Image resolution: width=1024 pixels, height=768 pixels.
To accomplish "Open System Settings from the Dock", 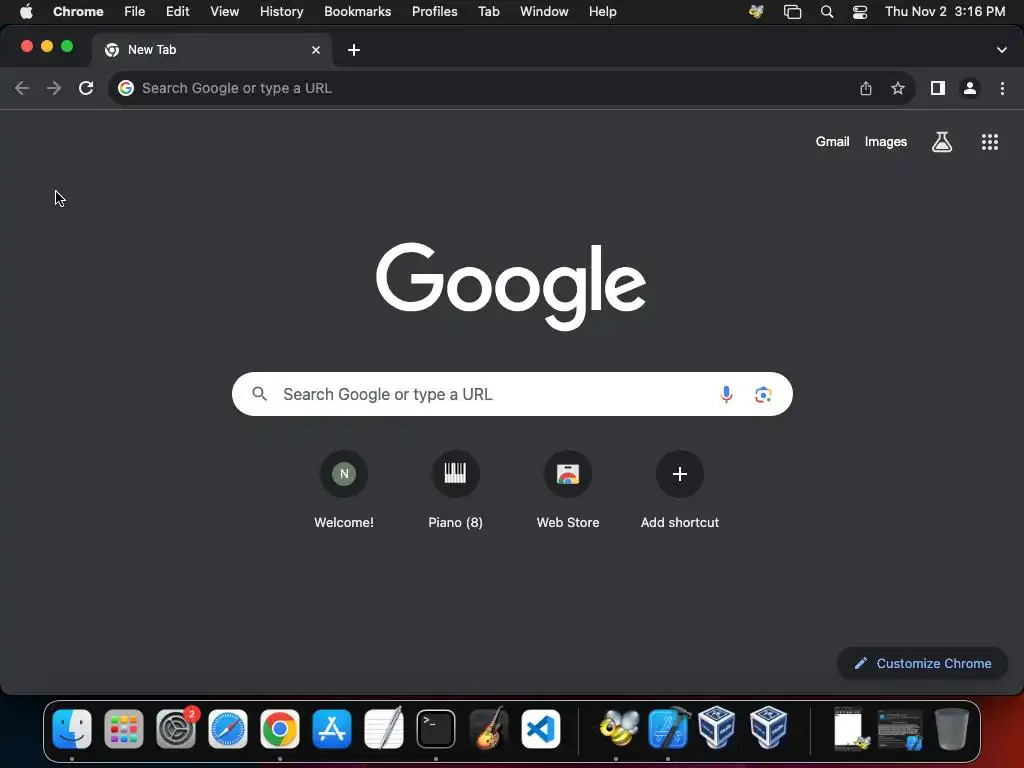I will (x=176, y=729).
